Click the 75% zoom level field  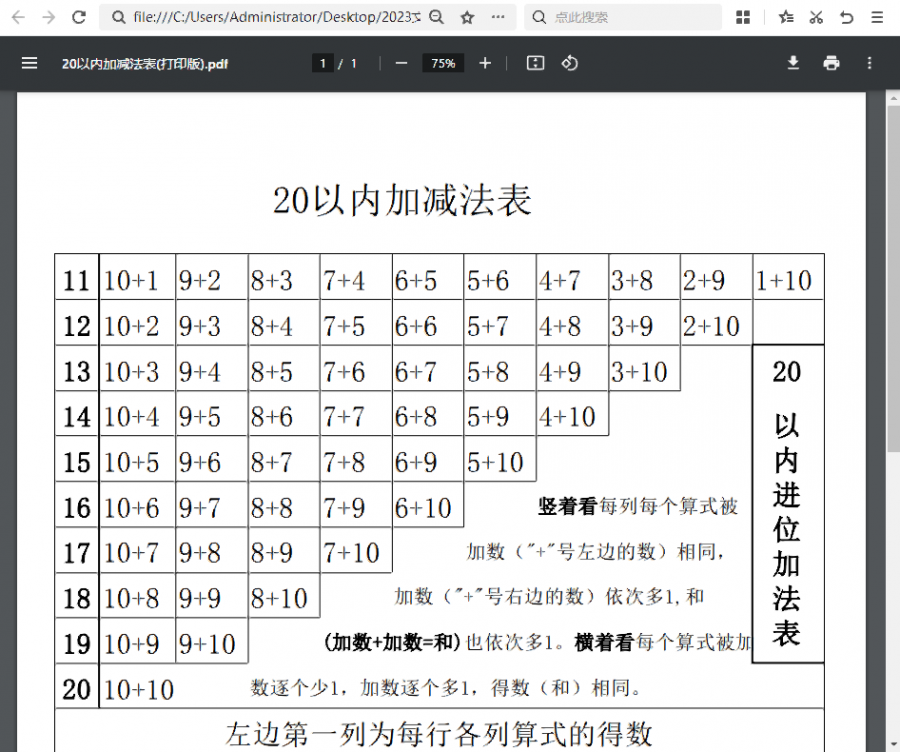pyautogui.click(x=443, y=63)
